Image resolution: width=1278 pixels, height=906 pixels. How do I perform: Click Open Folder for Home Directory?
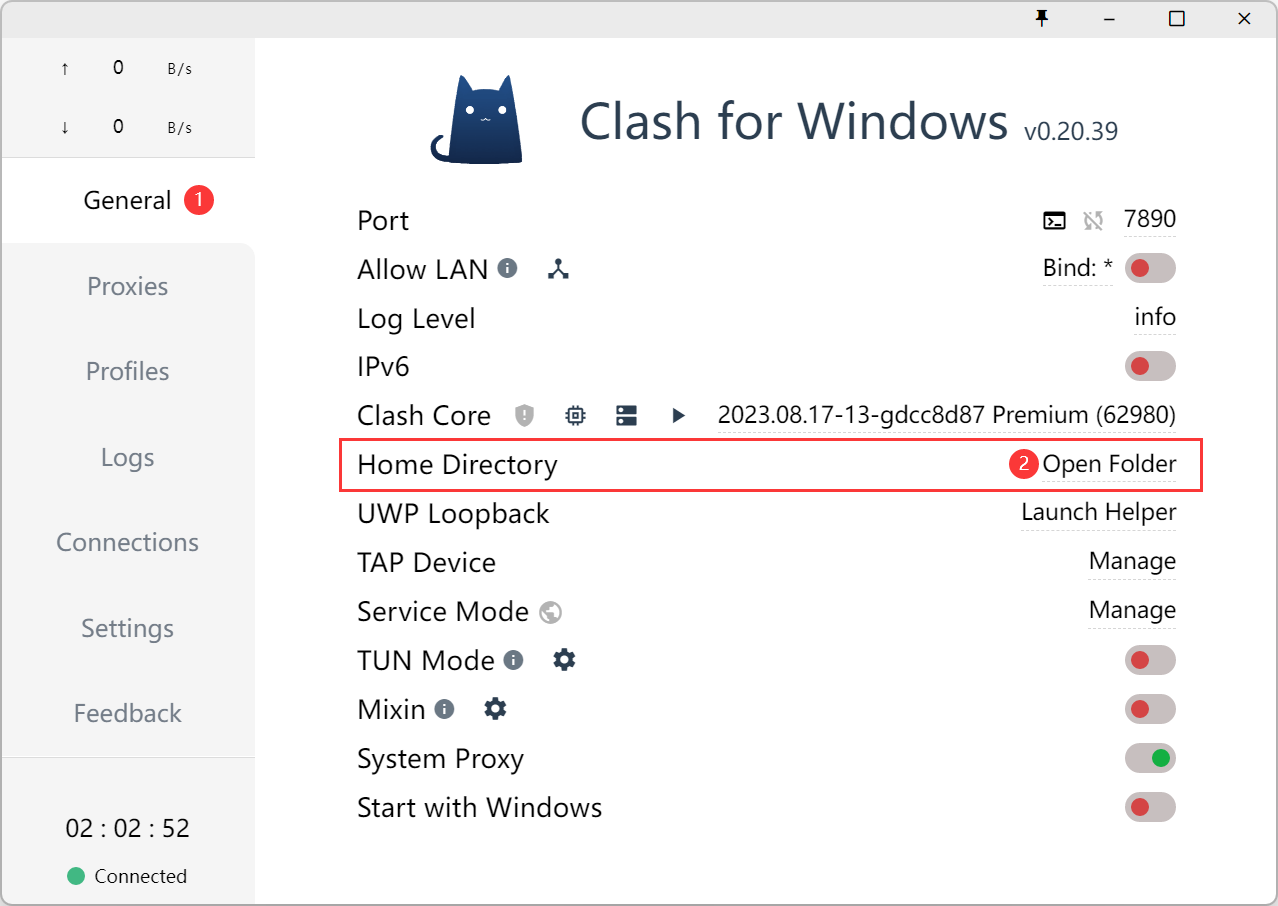[1109, 464]
